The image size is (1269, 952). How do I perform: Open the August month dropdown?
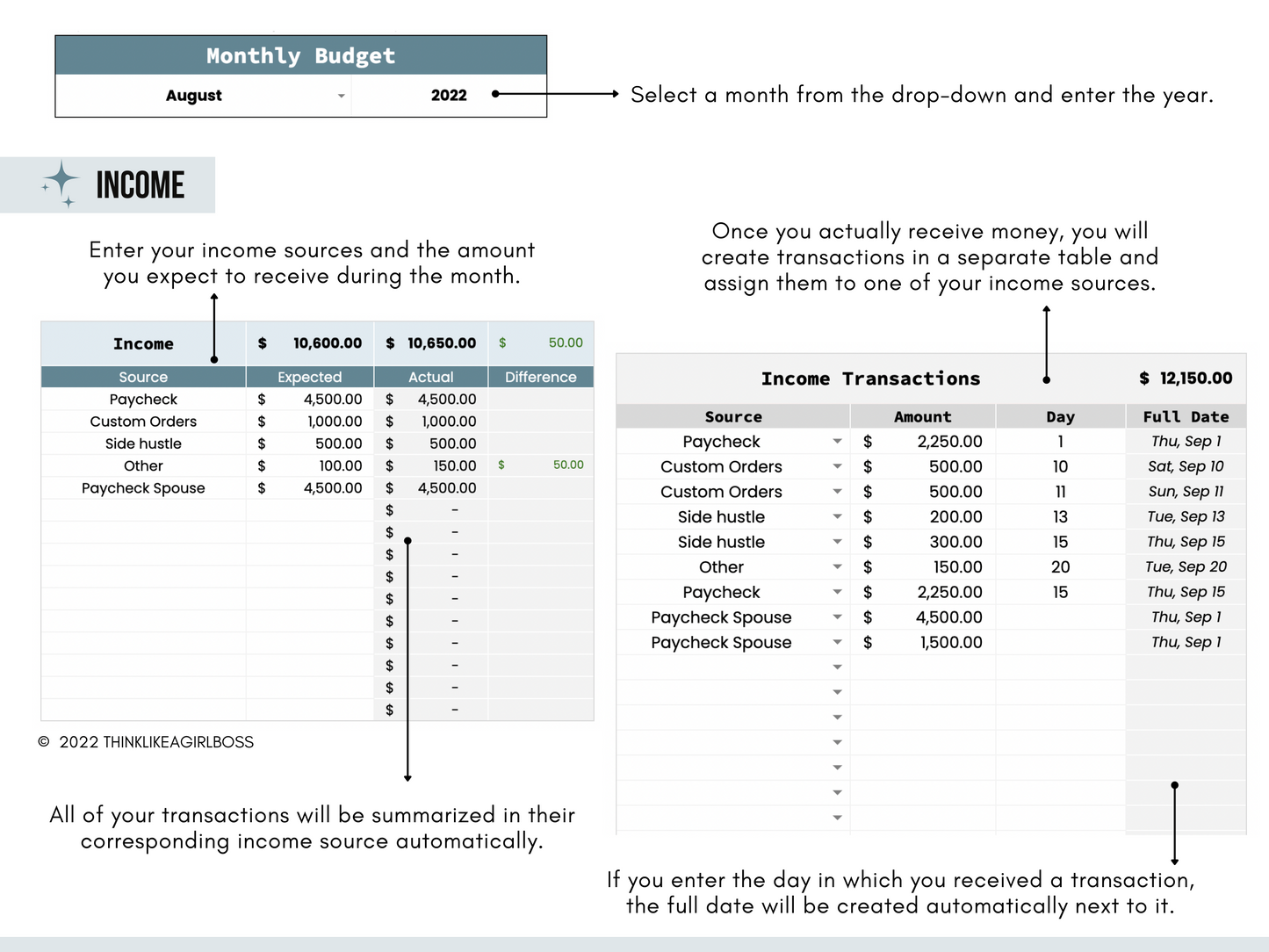[341, 96]
